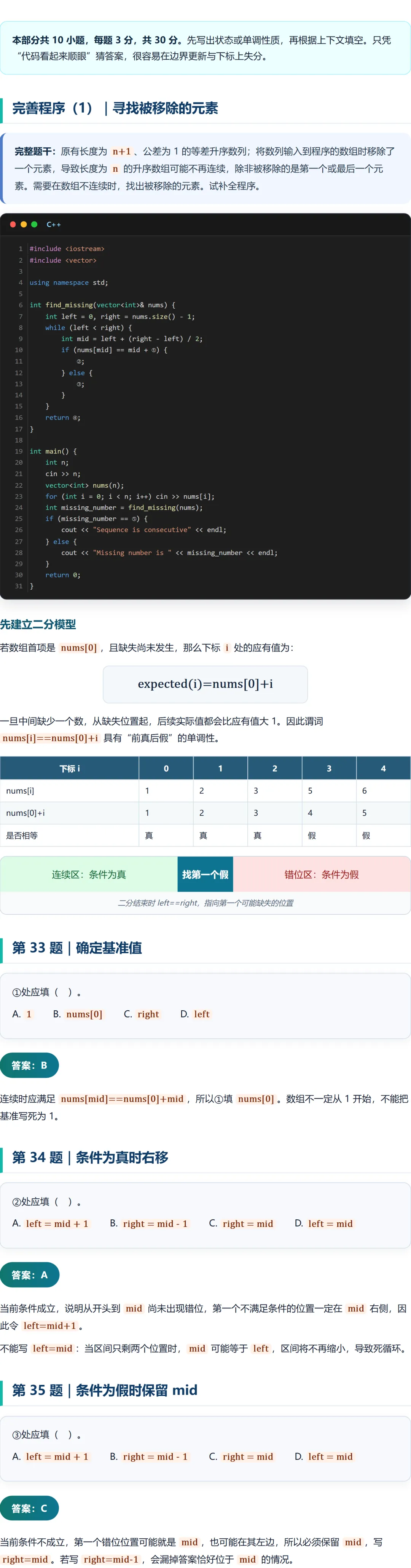Click the yellow dot in the code window header

click(x=24, y=224)
